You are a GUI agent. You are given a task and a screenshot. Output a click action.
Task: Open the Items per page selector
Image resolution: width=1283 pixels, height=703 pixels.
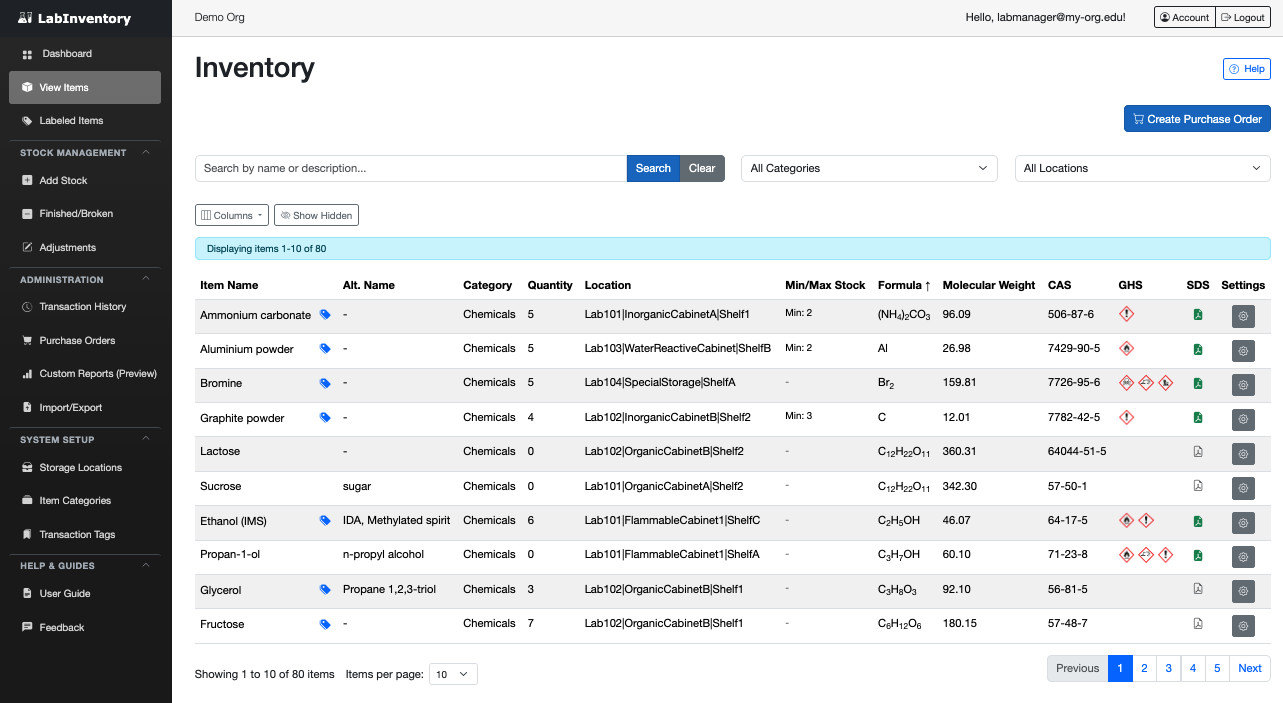tap(453, 673)
